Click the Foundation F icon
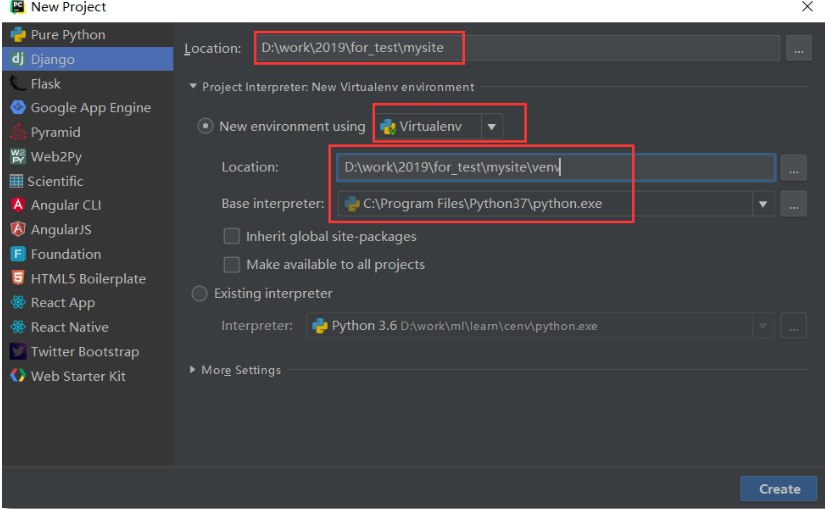 click(18, 254)
